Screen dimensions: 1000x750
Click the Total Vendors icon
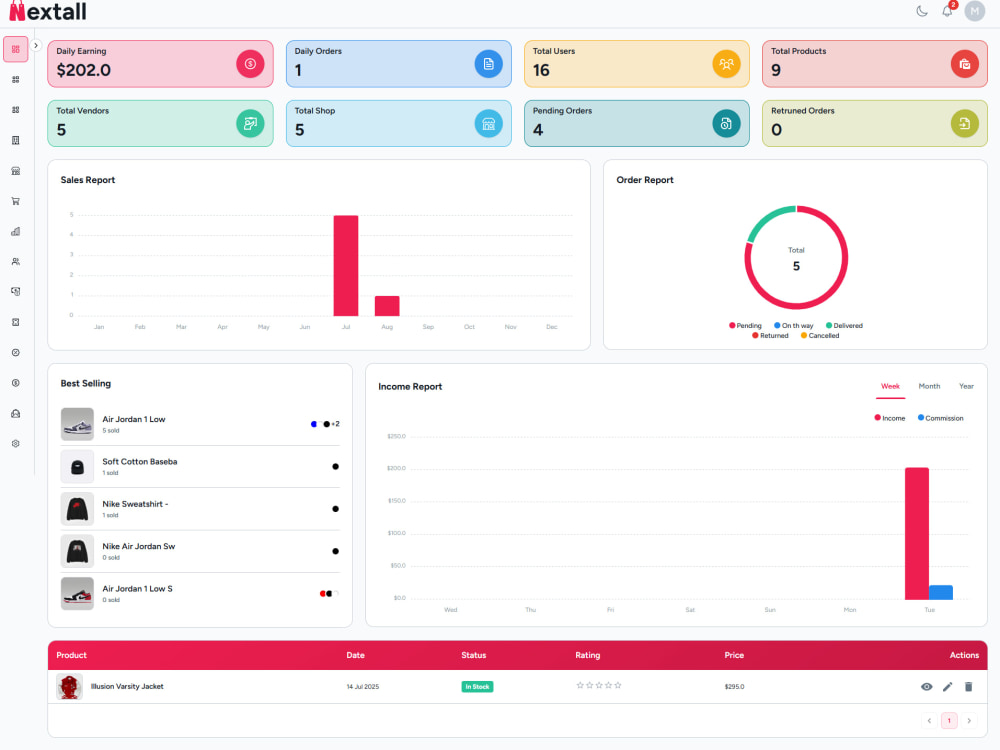pos(250,123)
